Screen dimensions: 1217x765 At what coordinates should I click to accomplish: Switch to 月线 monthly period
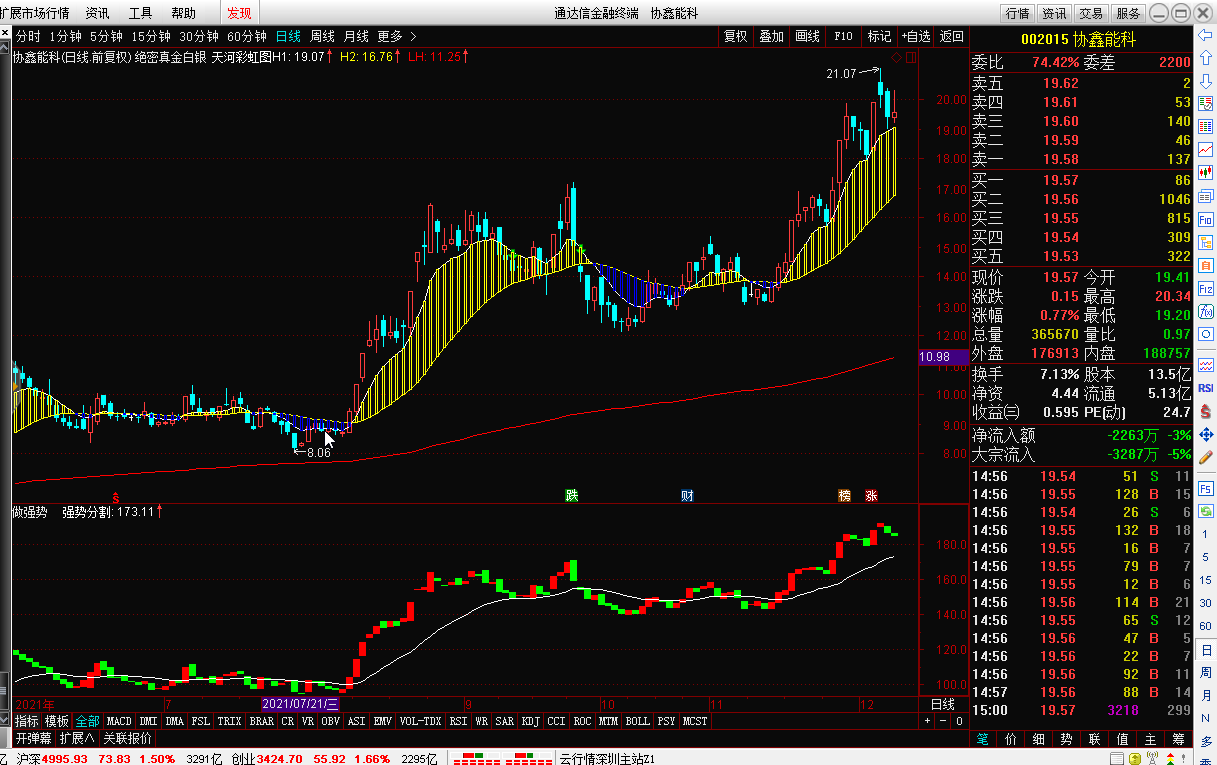(x=356, y=36)
